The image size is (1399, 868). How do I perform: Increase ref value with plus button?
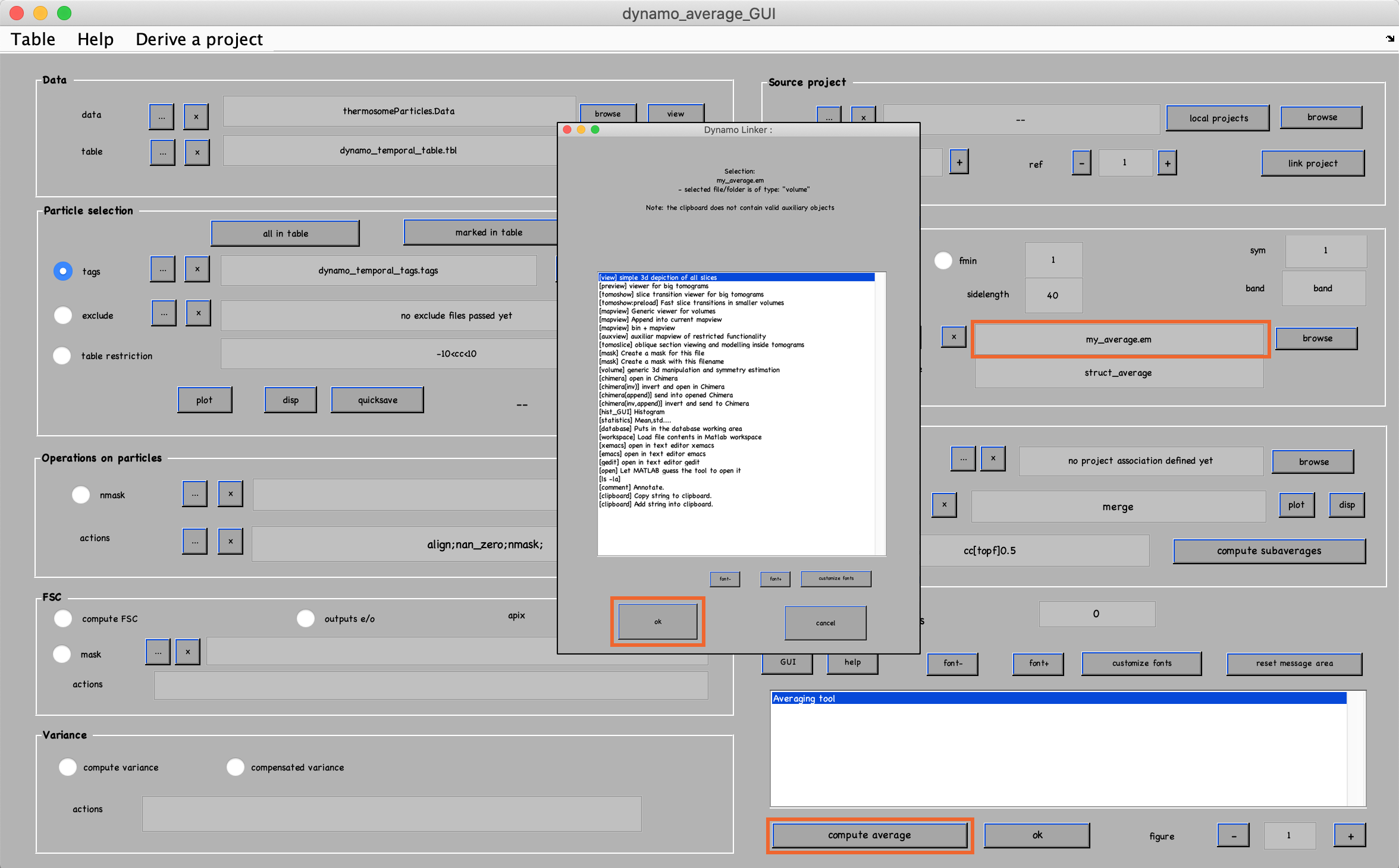[1167, 163]
